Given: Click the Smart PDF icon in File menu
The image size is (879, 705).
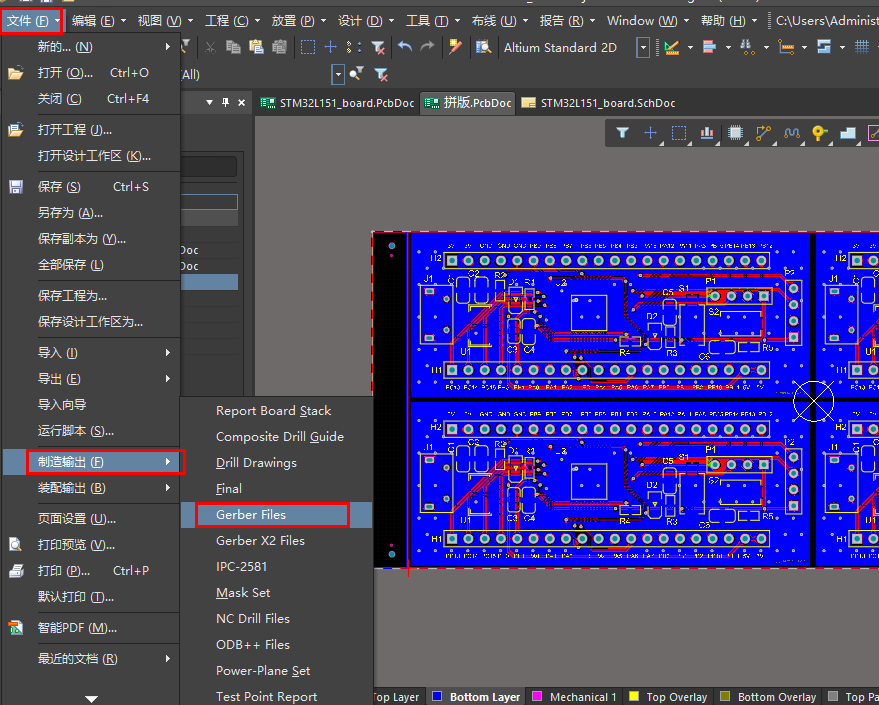Looking at the screenshot, I should pyautogui.click(x=16, y=628).
